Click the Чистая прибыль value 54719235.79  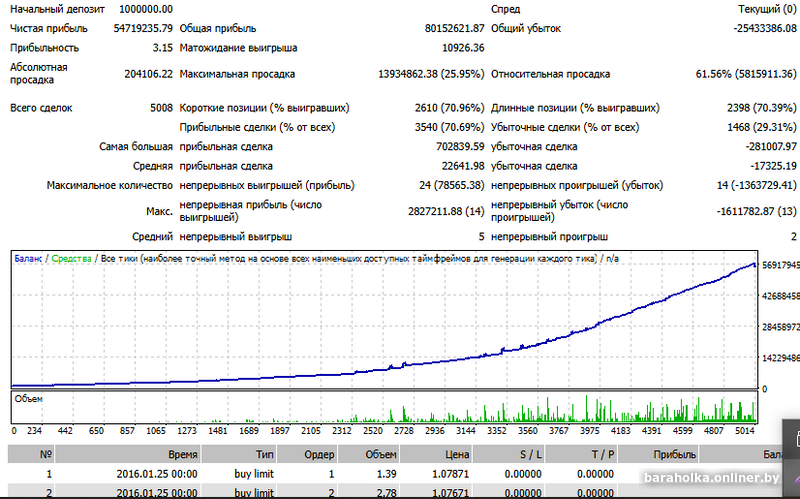click(x=132, y=28)
